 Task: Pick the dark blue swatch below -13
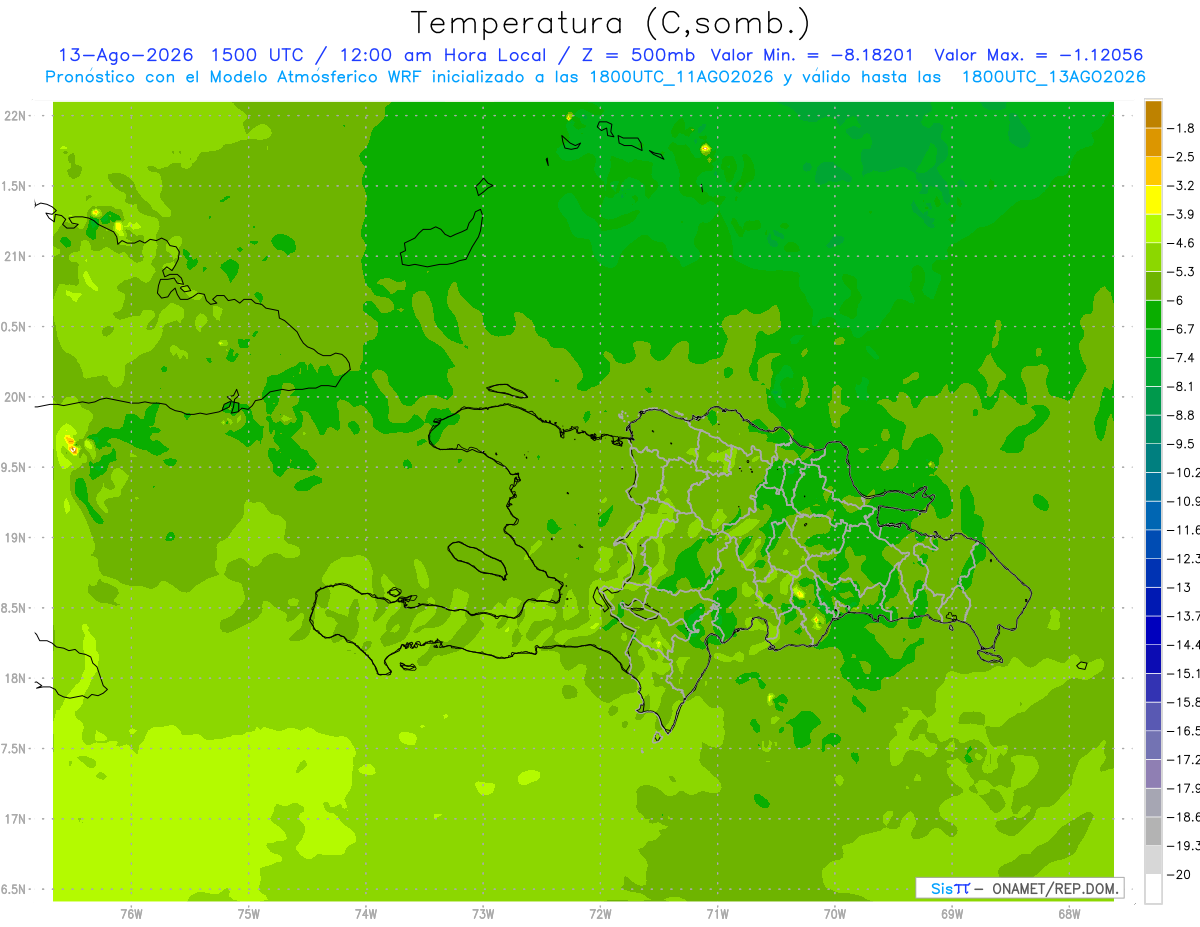1153,601
